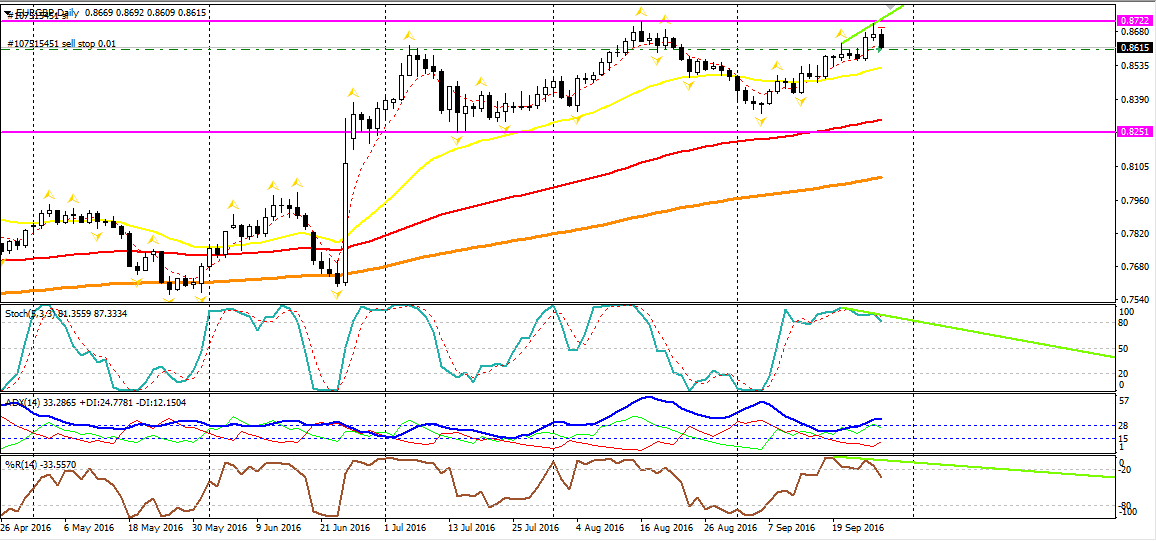Click the 18 May 2016 date label

156,528
